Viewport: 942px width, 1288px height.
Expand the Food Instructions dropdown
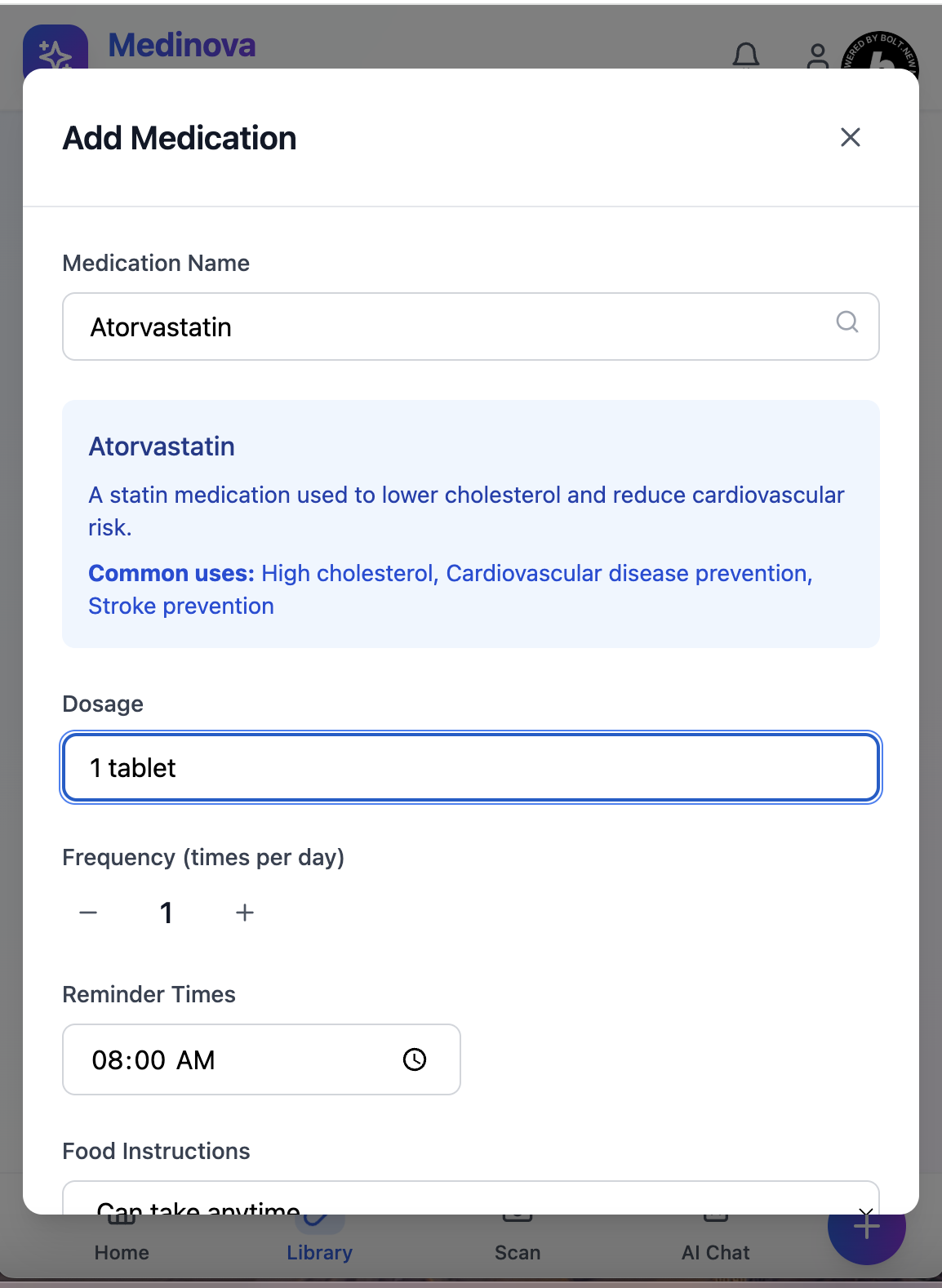pyautogui.click(x=471, y=1198)
